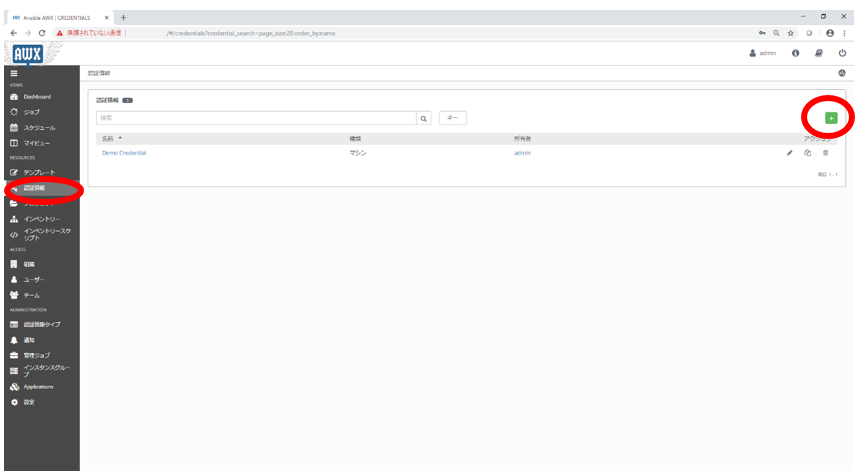Click the admin owner link in the table

pos(522,153)
